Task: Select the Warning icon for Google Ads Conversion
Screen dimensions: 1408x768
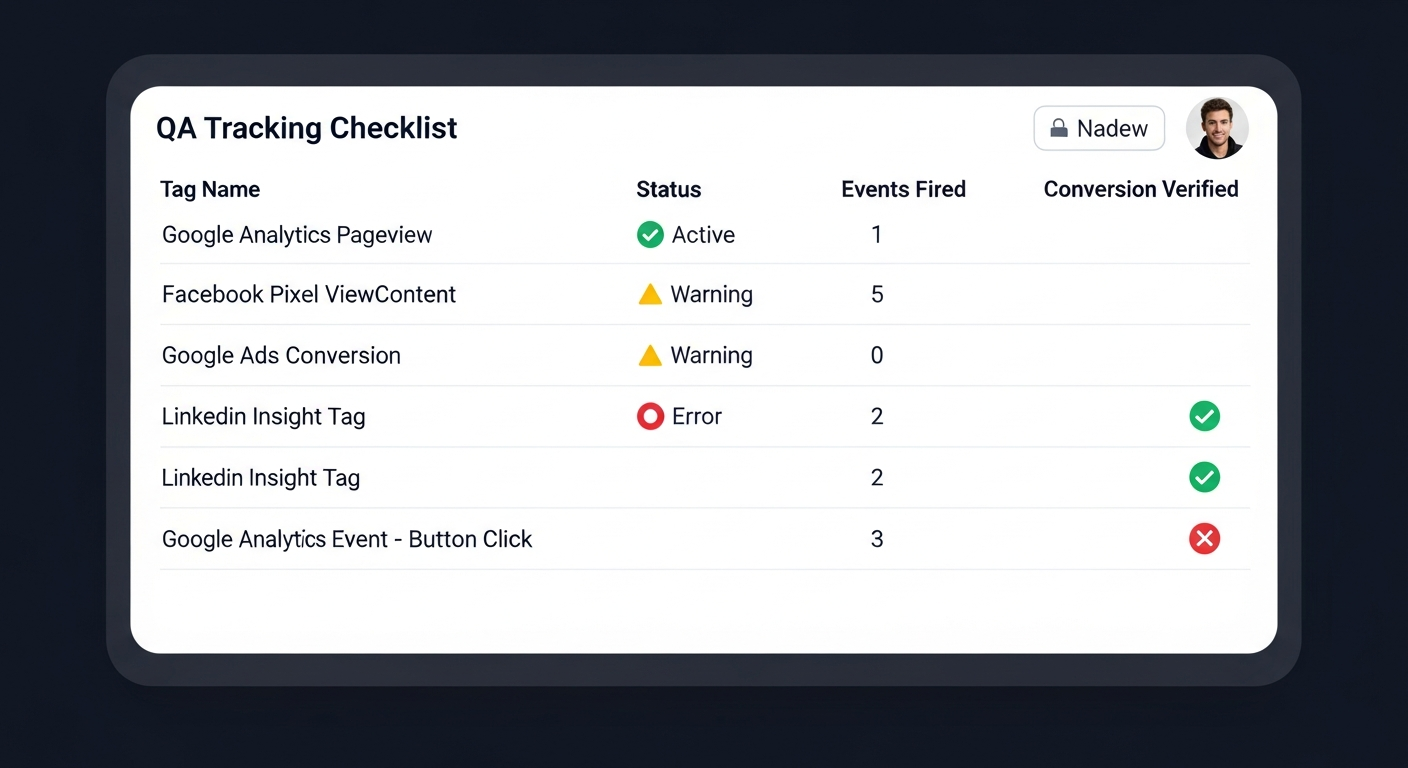Action: 650,355
